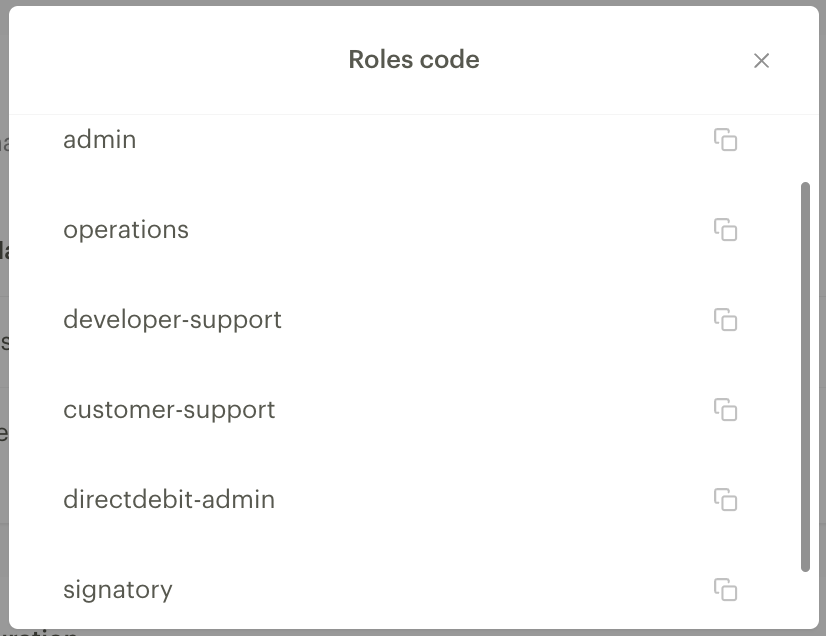Image resolution: width=826 pixels, height=636 pixels.
Task: Copy the admin role code
Action: click(x=725, y=140)
